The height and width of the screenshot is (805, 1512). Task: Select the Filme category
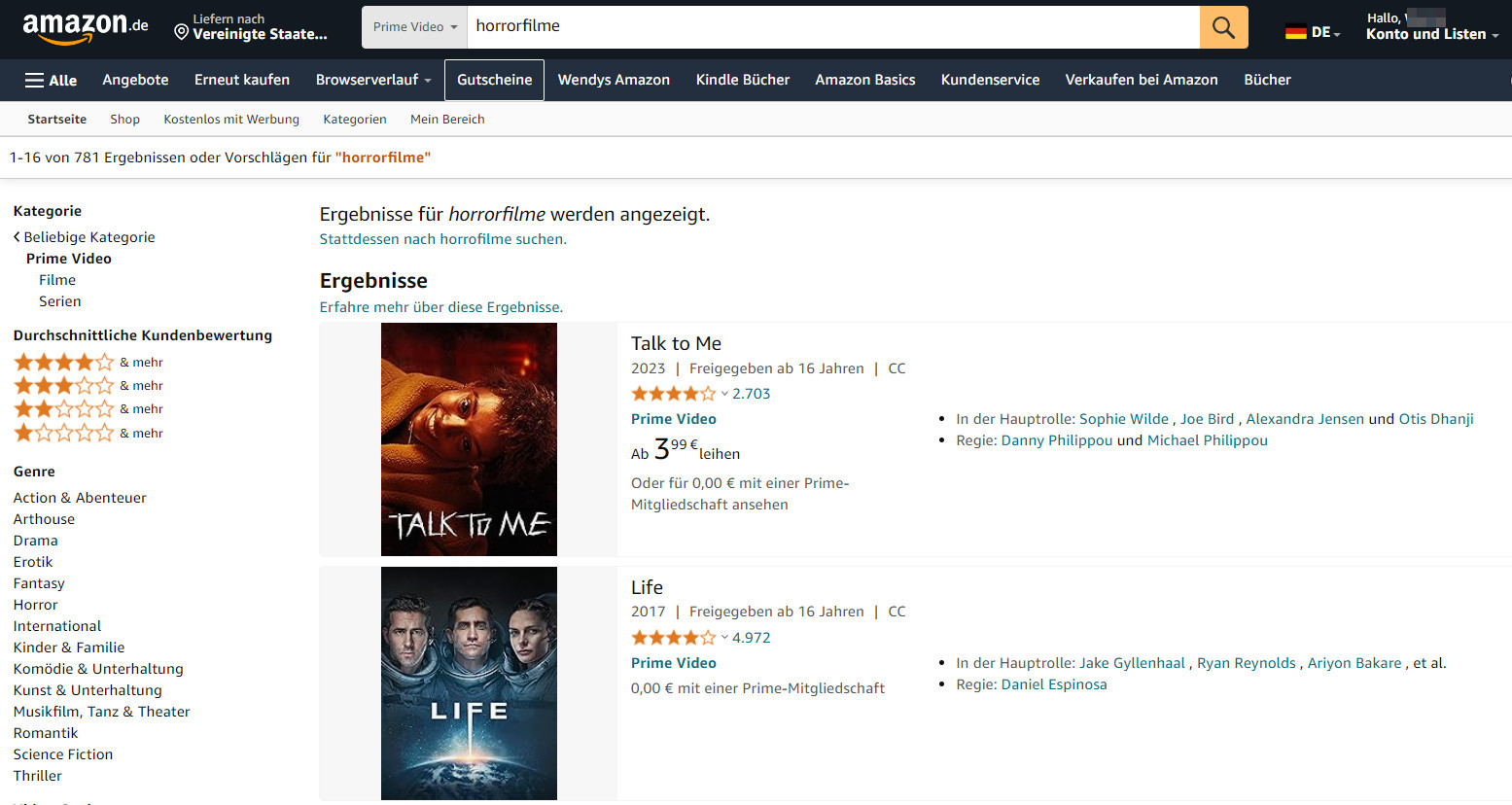click(x=57, y=280)
